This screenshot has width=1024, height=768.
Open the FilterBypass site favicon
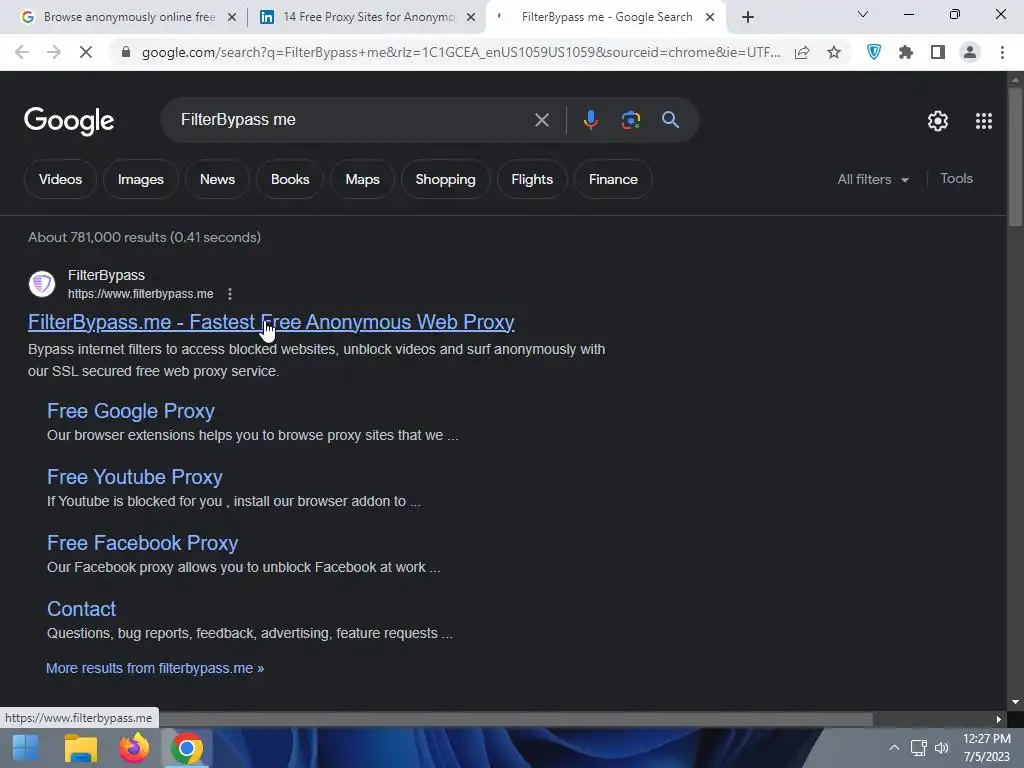pos(42,284)
